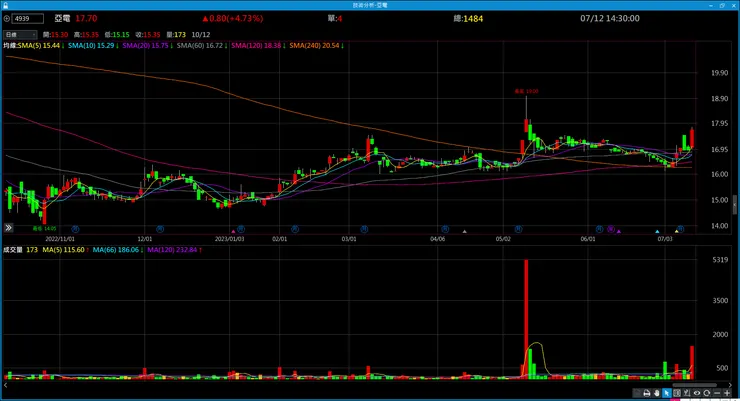Click the scroll-right arrow at bottom of chart
The image size is (740, 401).
pos(731,385)
